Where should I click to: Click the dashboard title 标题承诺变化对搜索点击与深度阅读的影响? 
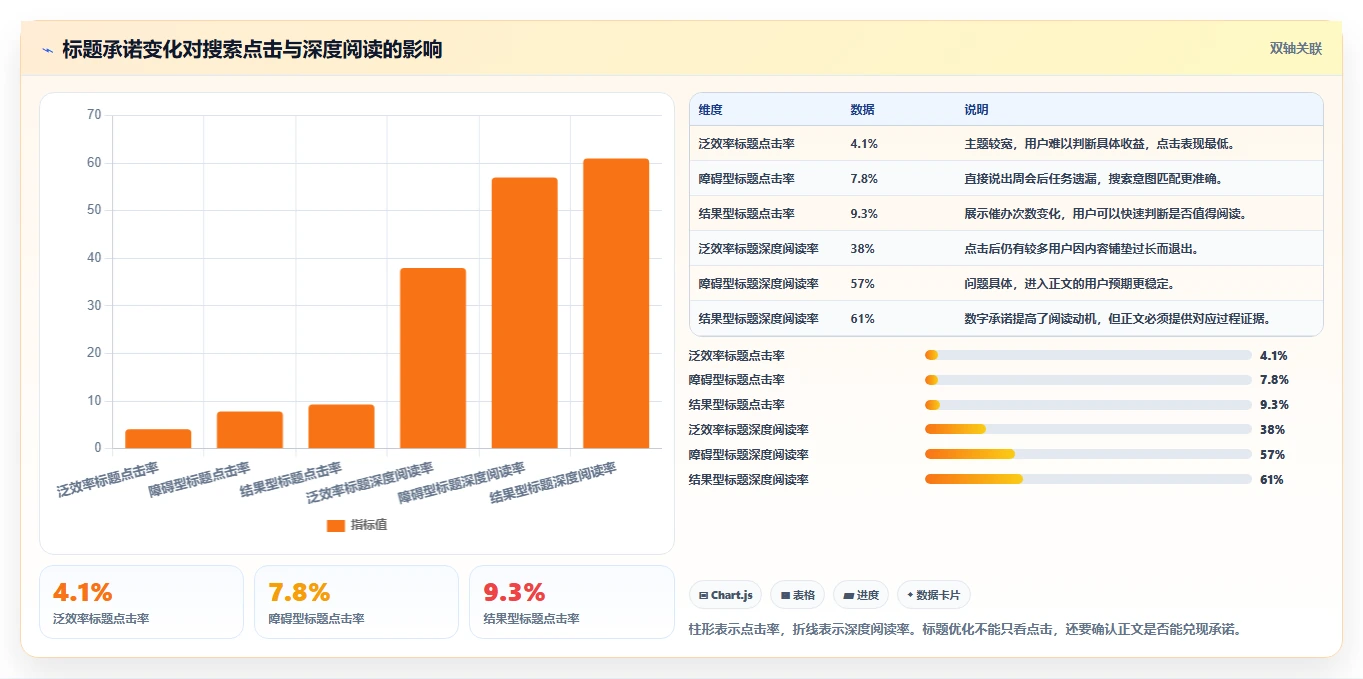(x=252, y=49)
